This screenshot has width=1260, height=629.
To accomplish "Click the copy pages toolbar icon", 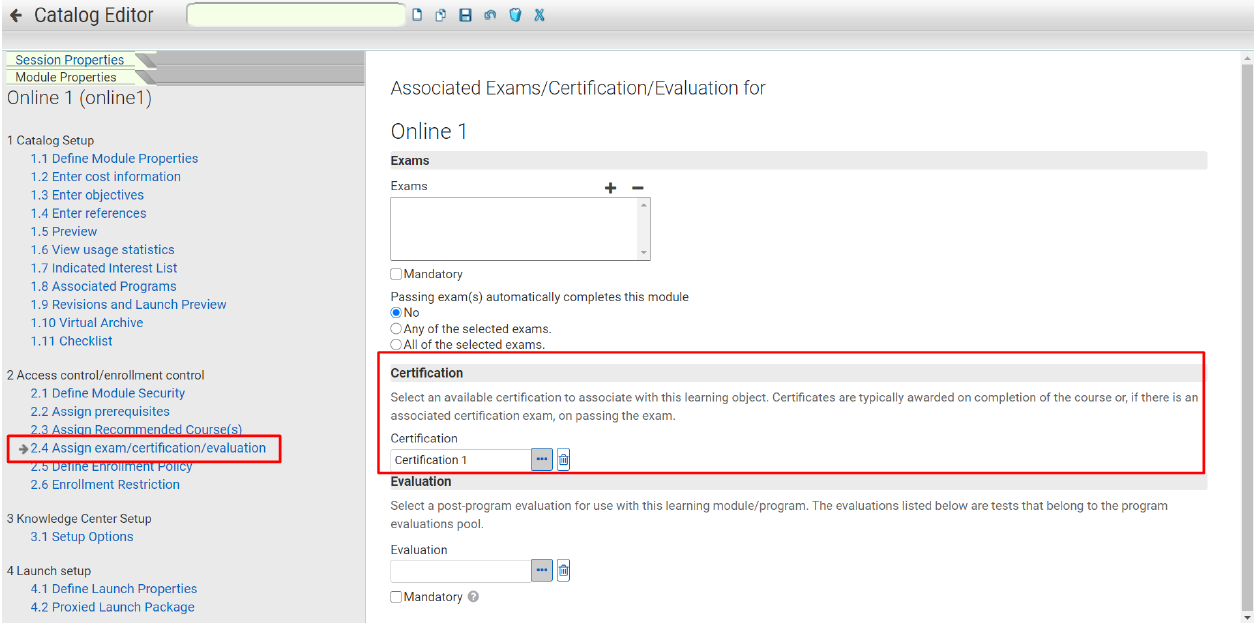I will [440, 15].
